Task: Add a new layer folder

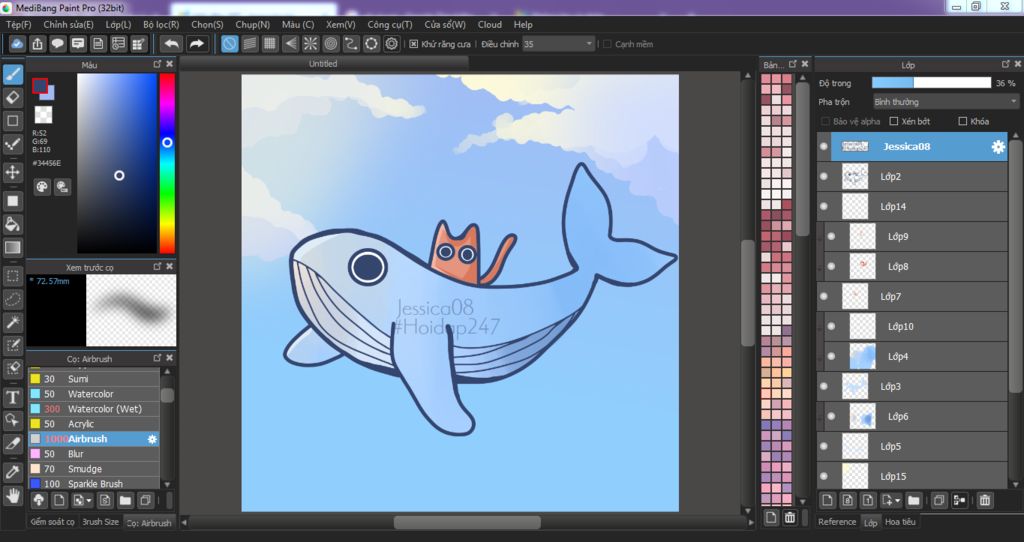Action: [x=913, y=500]
